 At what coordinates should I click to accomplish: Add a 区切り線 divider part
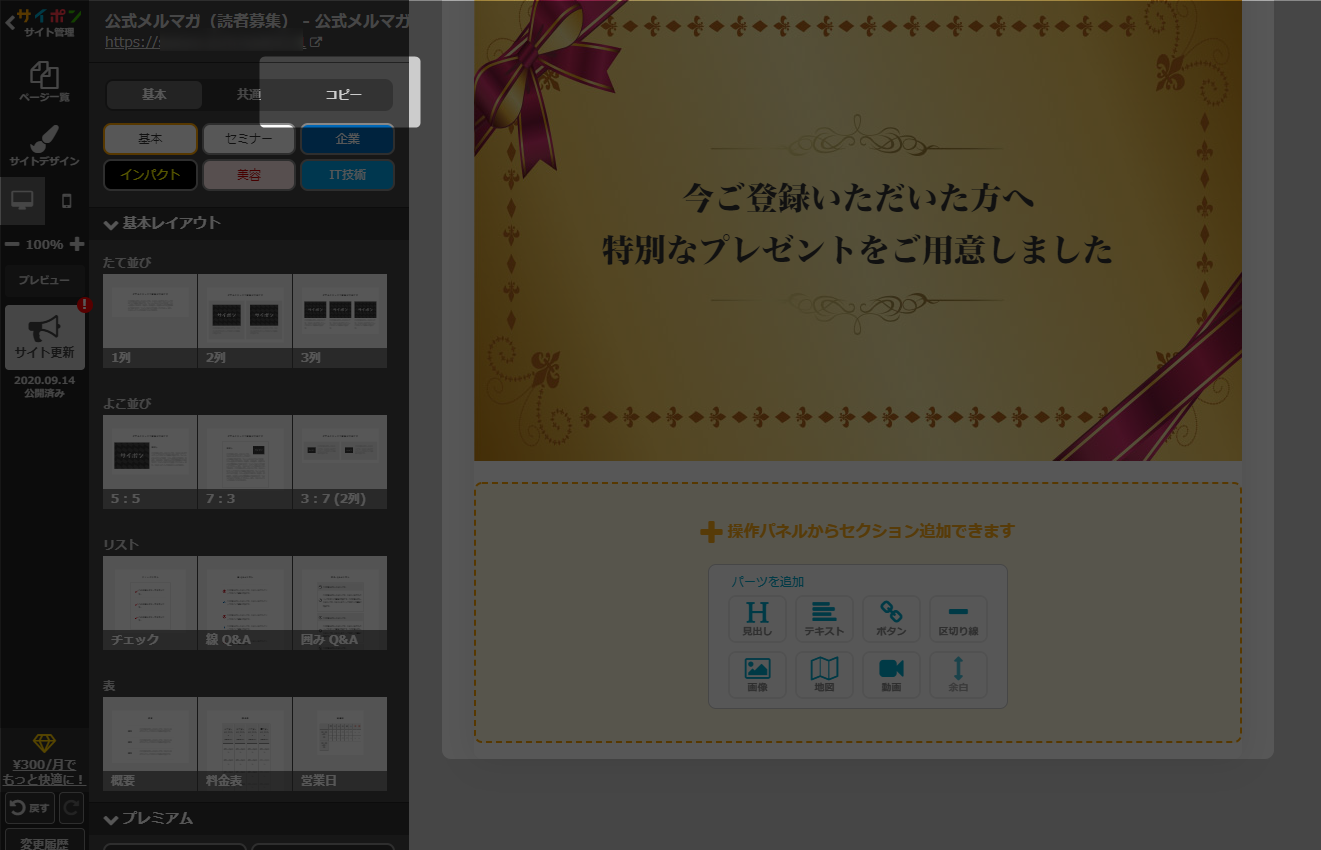pyautogui.click(x=958, y=619)
